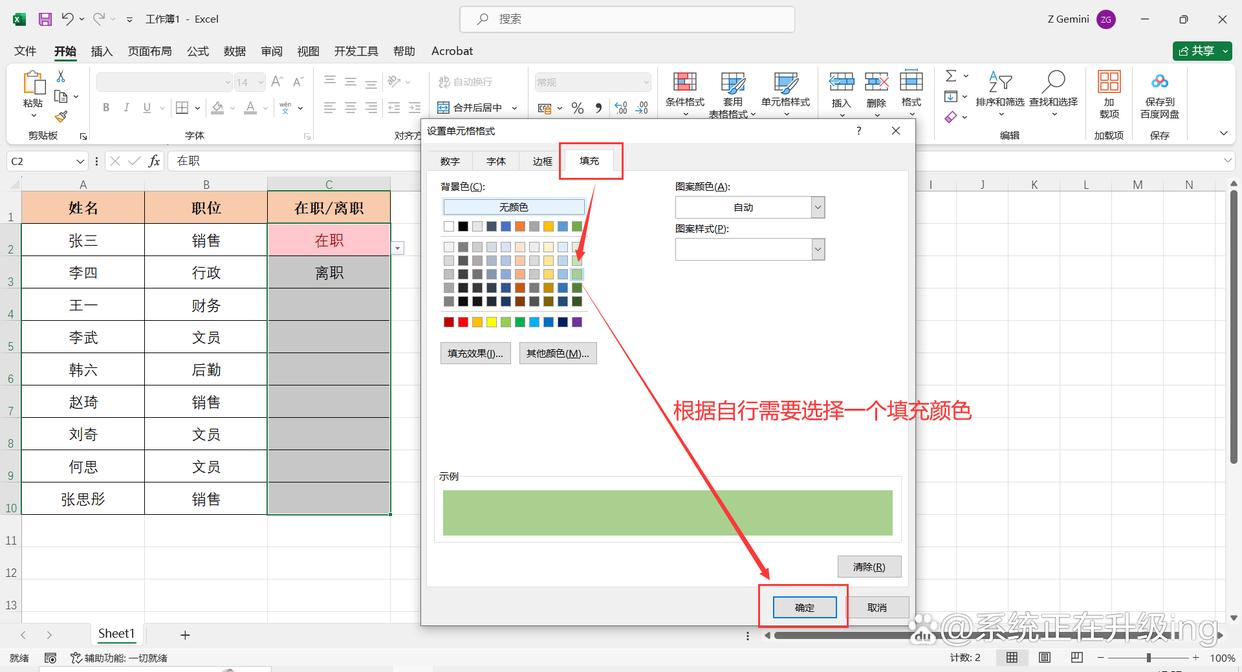Open the 文件 menu

(x=25, y=51)
